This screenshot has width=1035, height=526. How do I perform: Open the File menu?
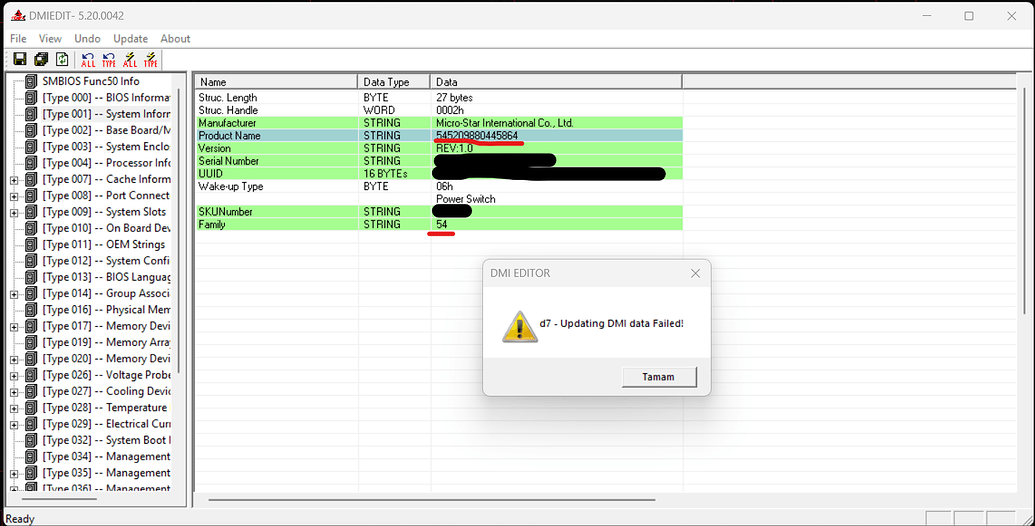point(18,39)
